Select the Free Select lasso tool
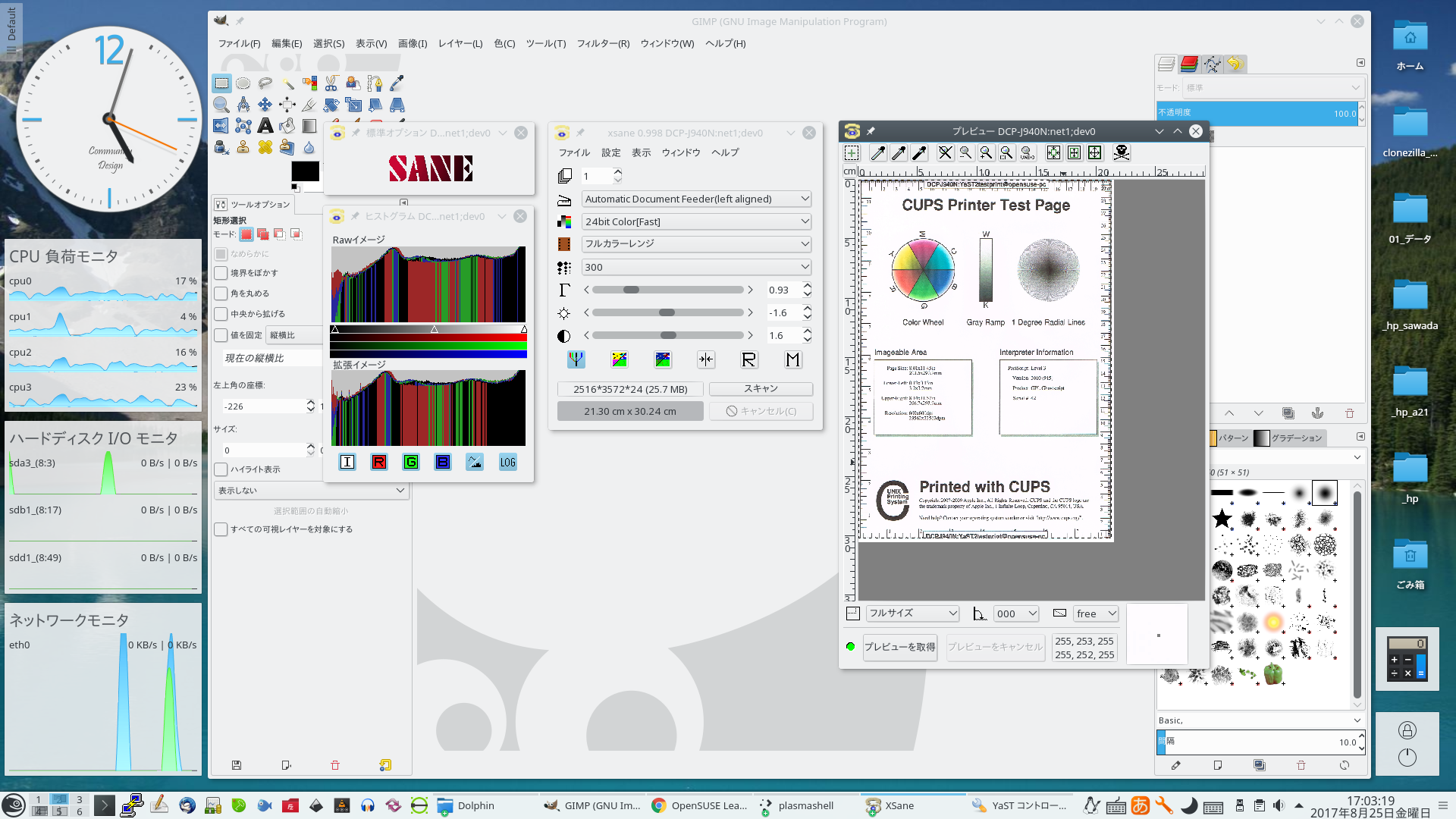The width and height of the screenshot is (1456, 819). click(x=265, y=83)
